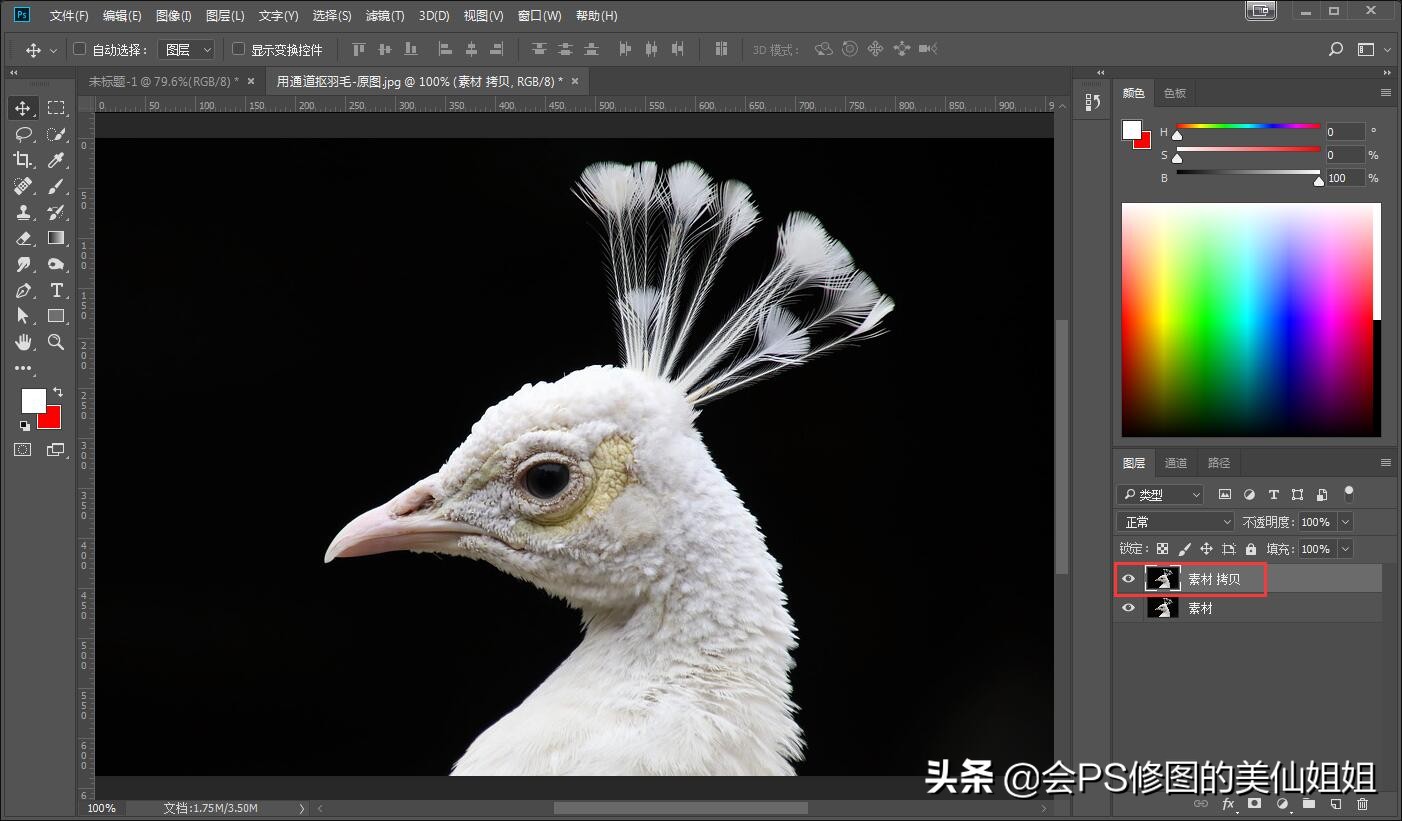
Task: Select the Hand tool
Action: click(x=23, y=342)
